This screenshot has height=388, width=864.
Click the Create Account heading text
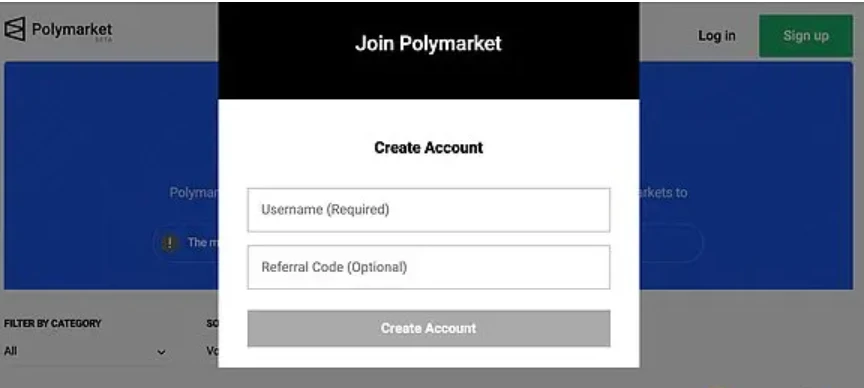pyautogui.click(x=429, y=148)
